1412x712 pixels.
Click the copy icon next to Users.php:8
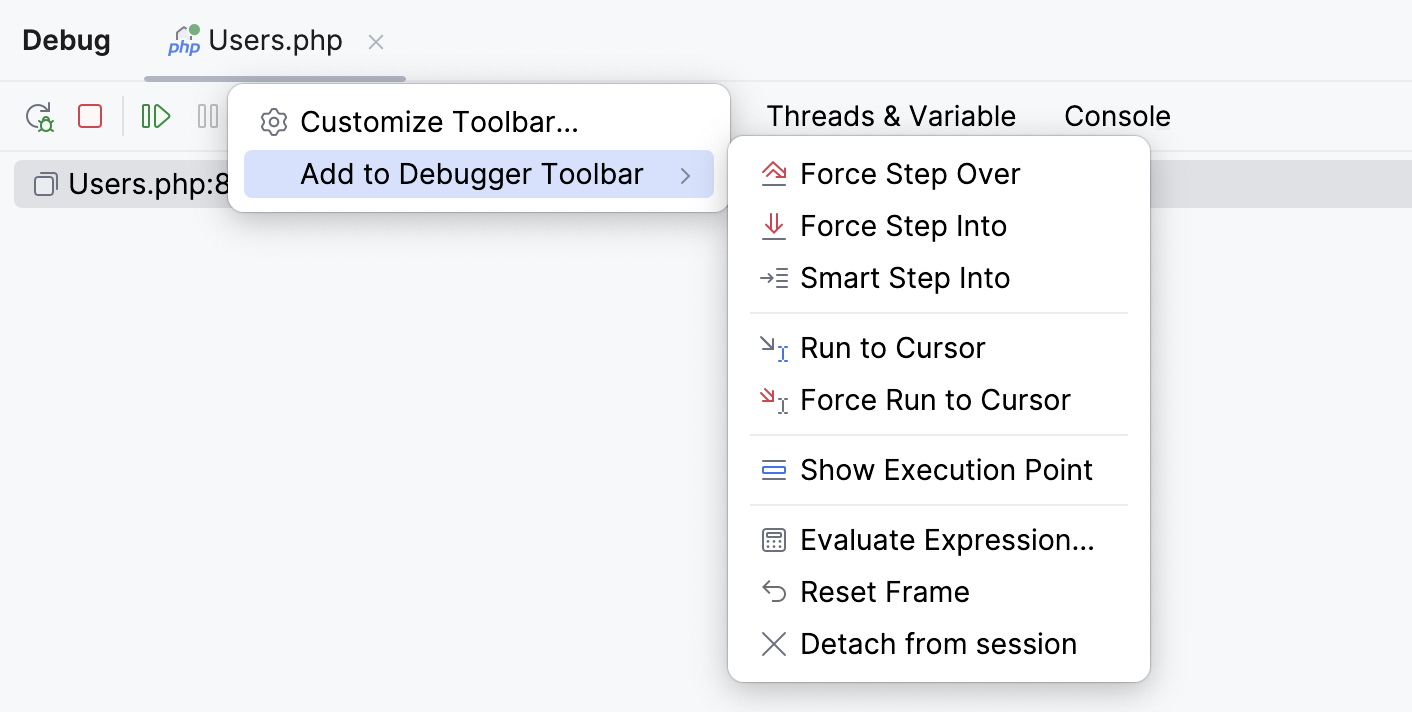click(x=44, y=184)
